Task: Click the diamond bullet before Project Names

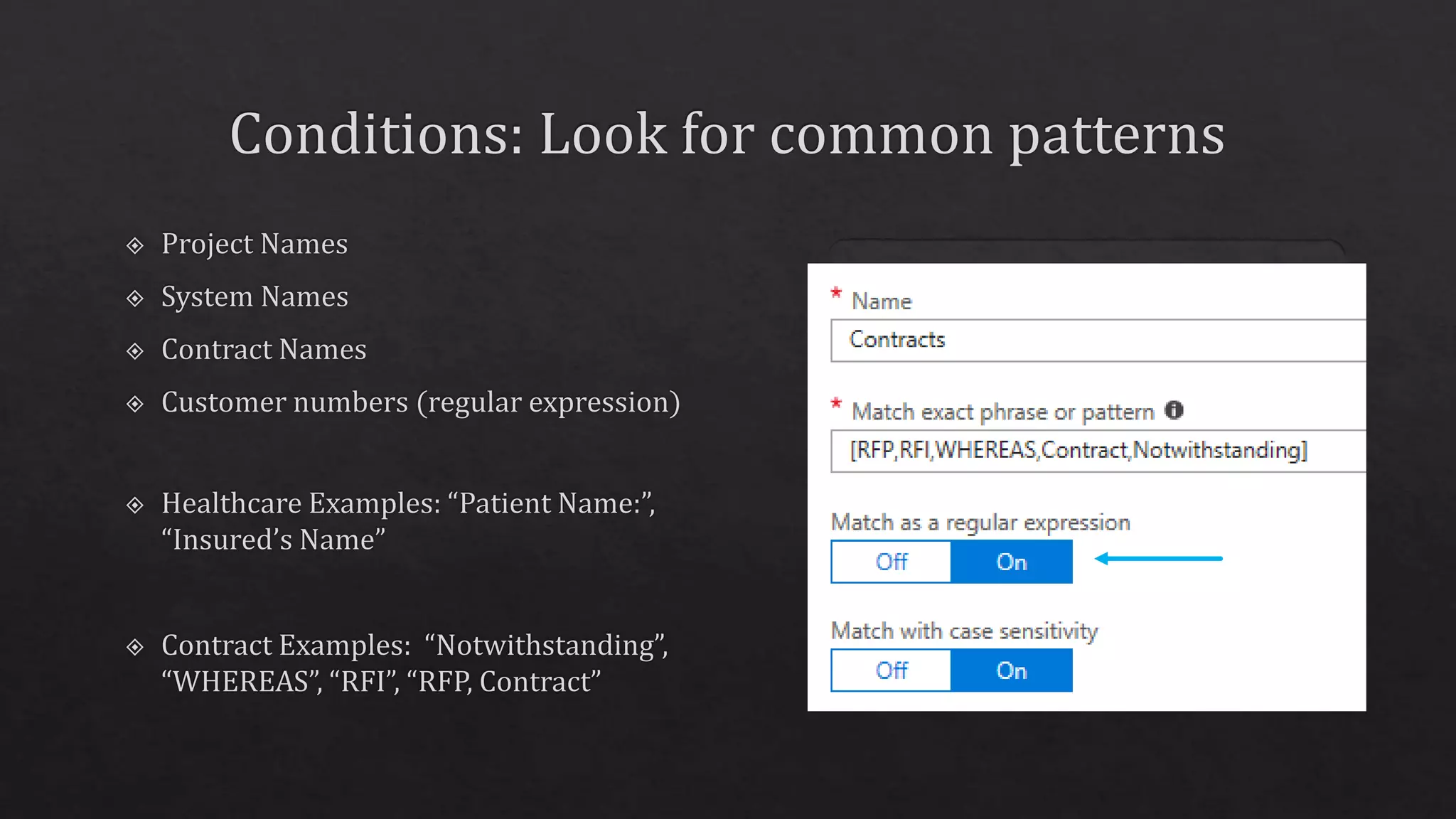Action: [x=135, y=246]
